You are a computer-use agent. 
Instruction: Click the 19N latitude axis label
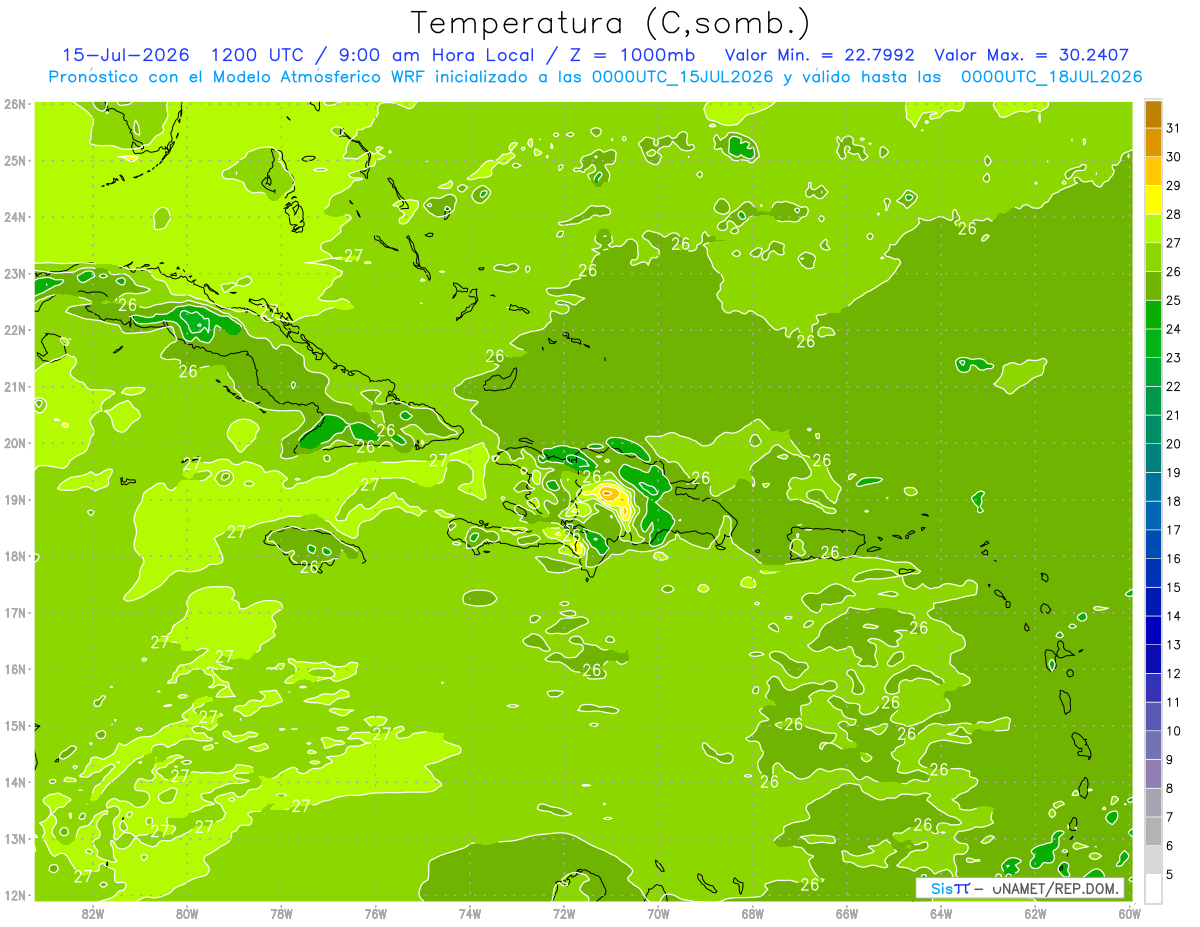14,500
